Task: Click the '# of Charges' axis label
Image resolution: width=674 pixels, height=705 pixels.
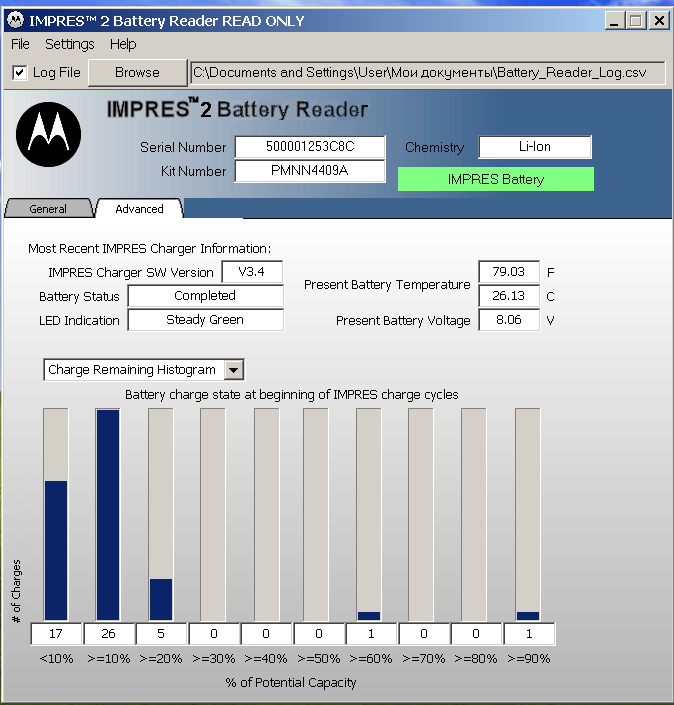Action: (x=17, y=591)
